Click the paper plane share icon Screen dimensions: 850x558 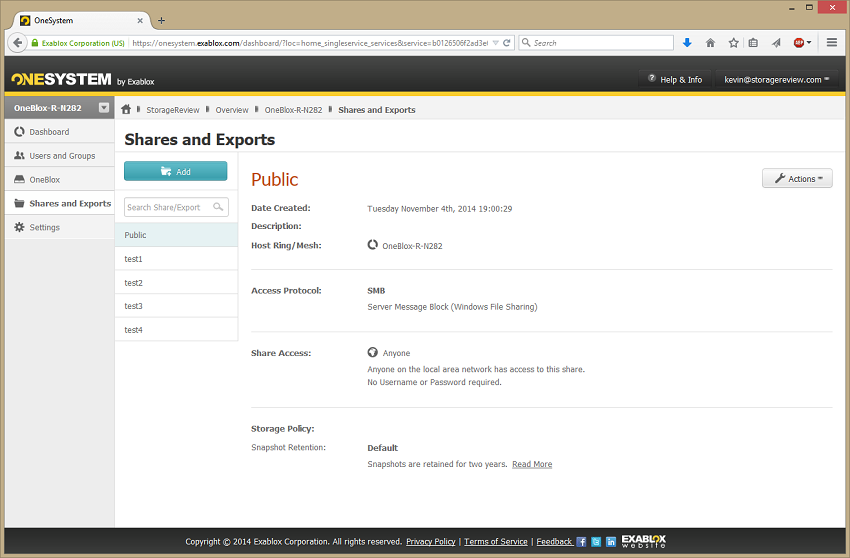[776, 43]
